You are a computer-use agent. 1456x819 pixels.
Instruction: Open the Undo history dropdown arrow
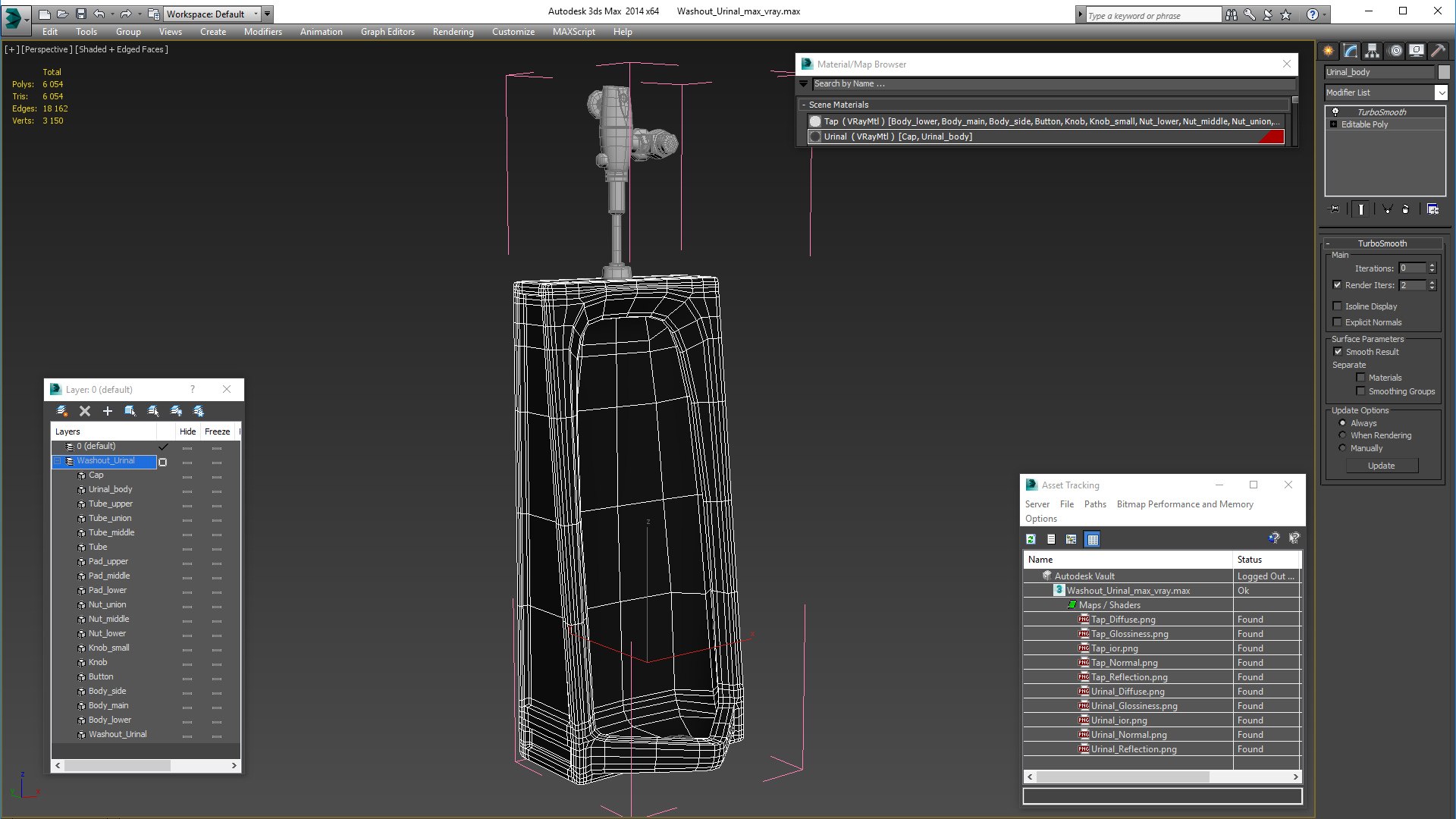pyautogui.click(x=111, y=14)
